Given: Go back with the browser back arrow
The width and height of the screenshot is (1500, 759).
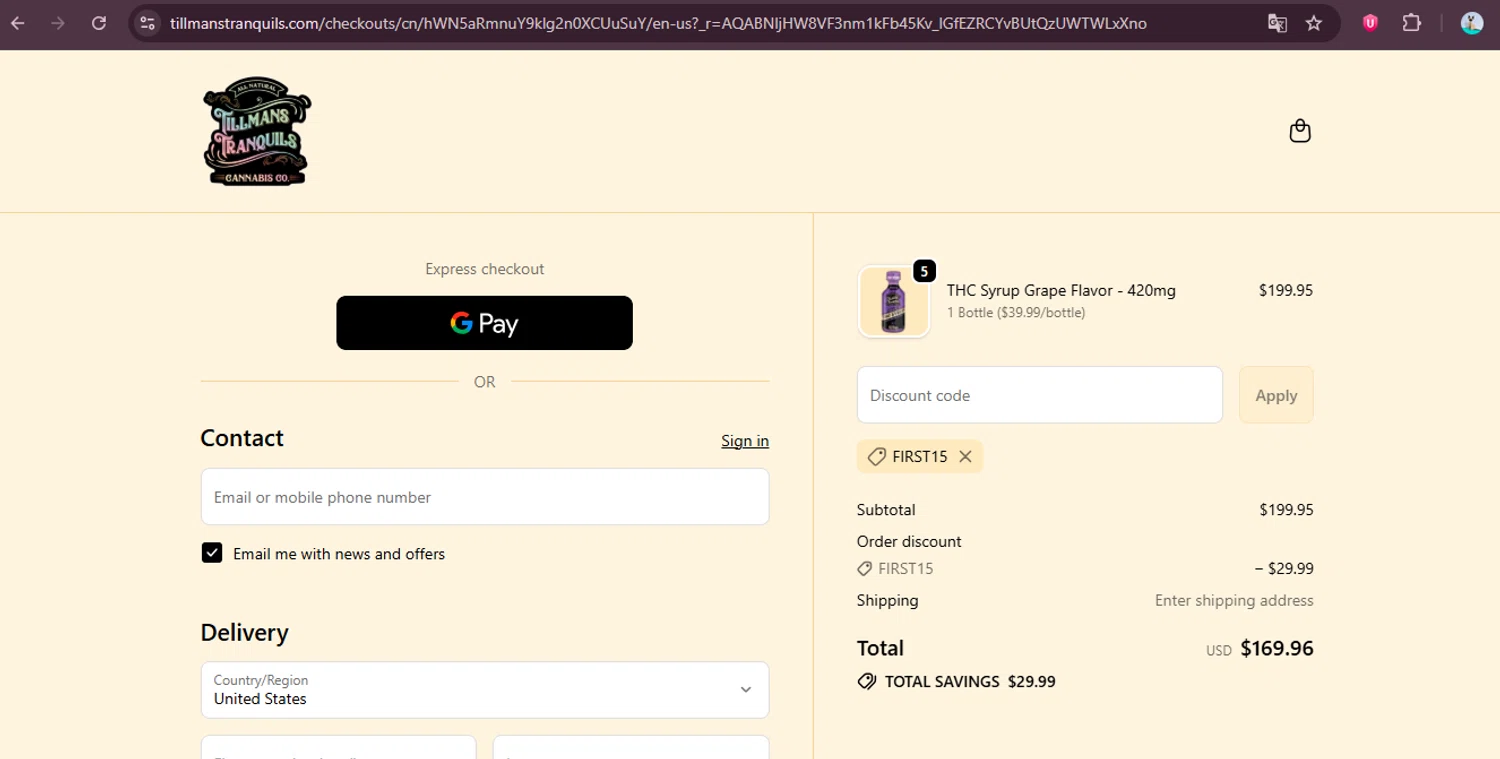Looking at the screenshot, I should 18,23.
